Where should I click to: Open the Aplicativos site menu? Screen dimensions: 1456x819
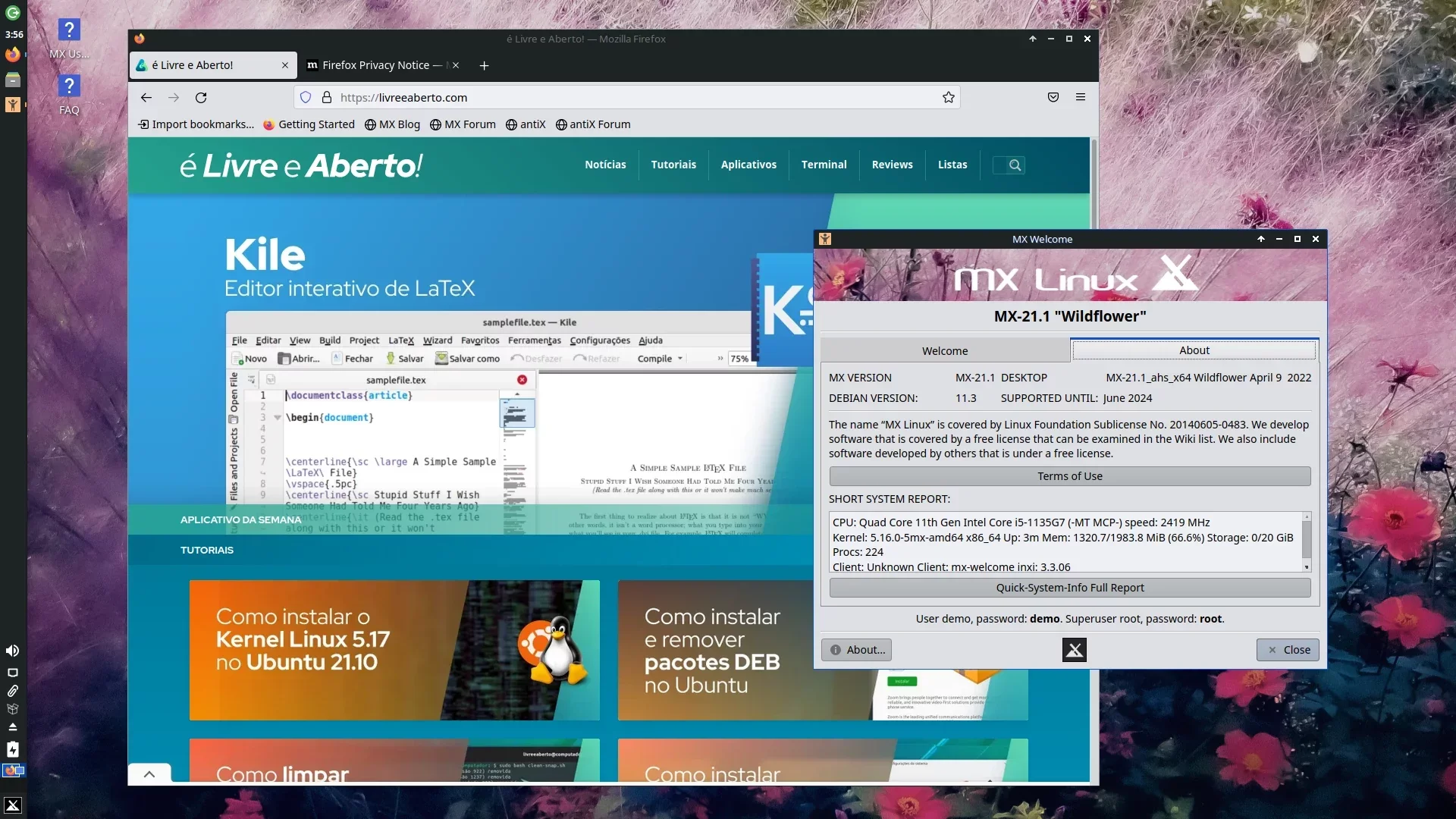[x=748, y=165]
